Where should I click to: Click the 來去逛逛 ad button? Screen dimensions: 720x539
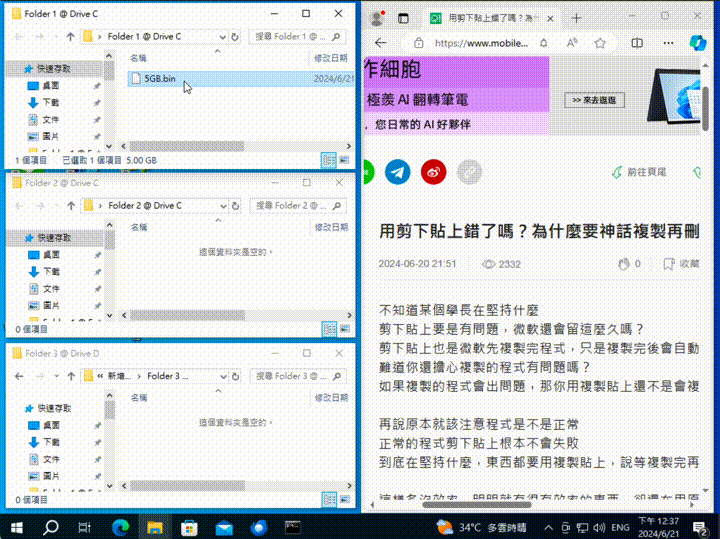[594, 100]
